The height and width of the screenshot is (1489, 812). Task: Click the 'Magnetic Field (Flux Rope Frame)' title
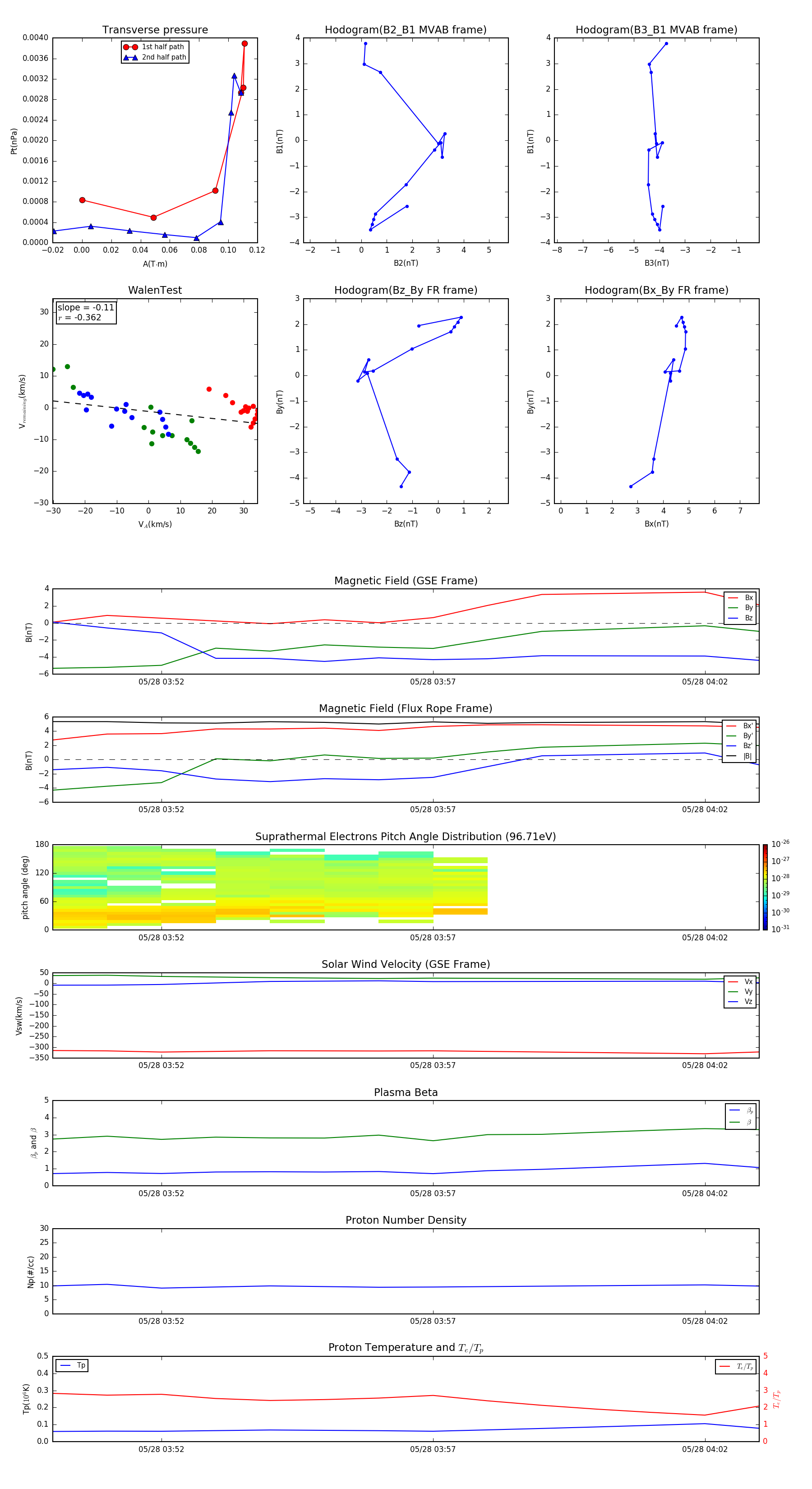[x=406, y=709]
